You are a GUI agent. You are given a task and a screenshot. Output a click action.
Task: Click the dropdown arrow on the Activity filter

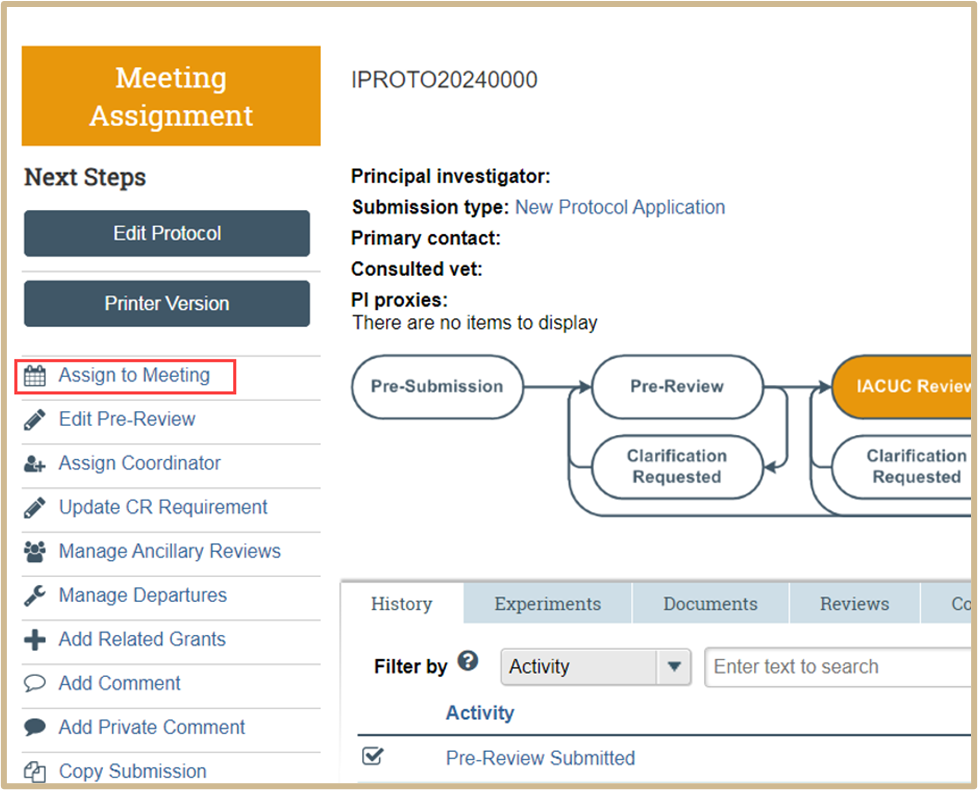click(x=674, y=667)
